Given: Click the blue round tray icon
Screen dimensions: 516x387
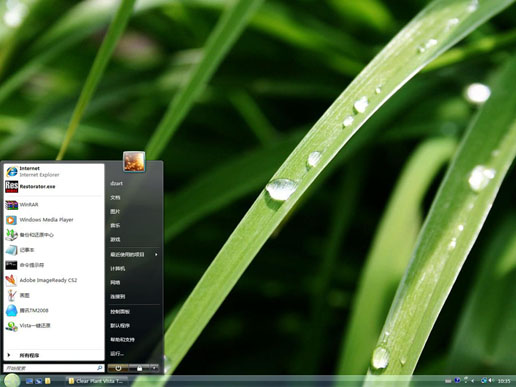Looking at the screenshot, I should pyautogui.click(x=457, y=380).
